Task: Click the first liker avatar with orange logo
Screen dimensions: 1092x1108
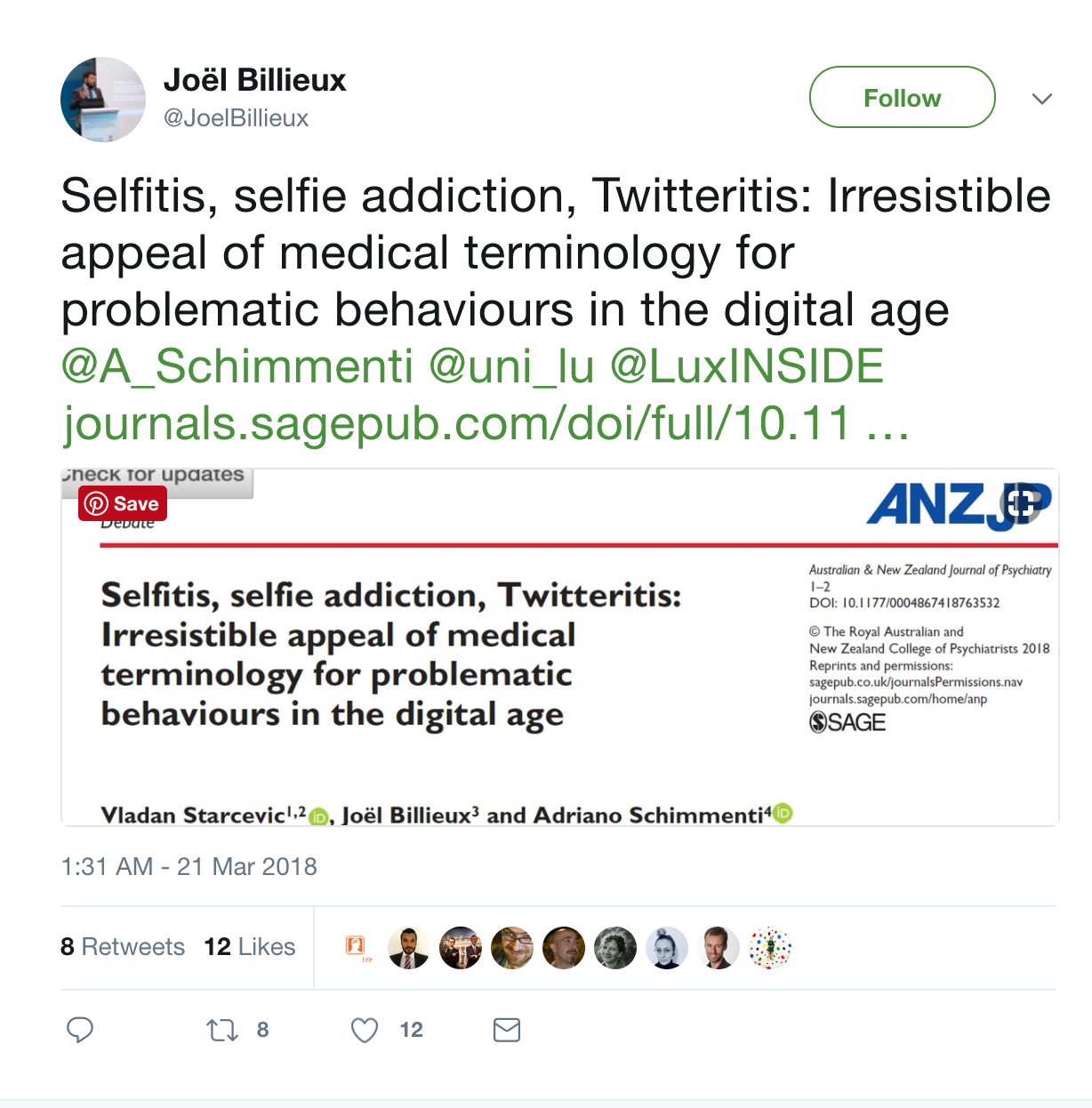Action: pyautogui.click(x=357, y=948)
